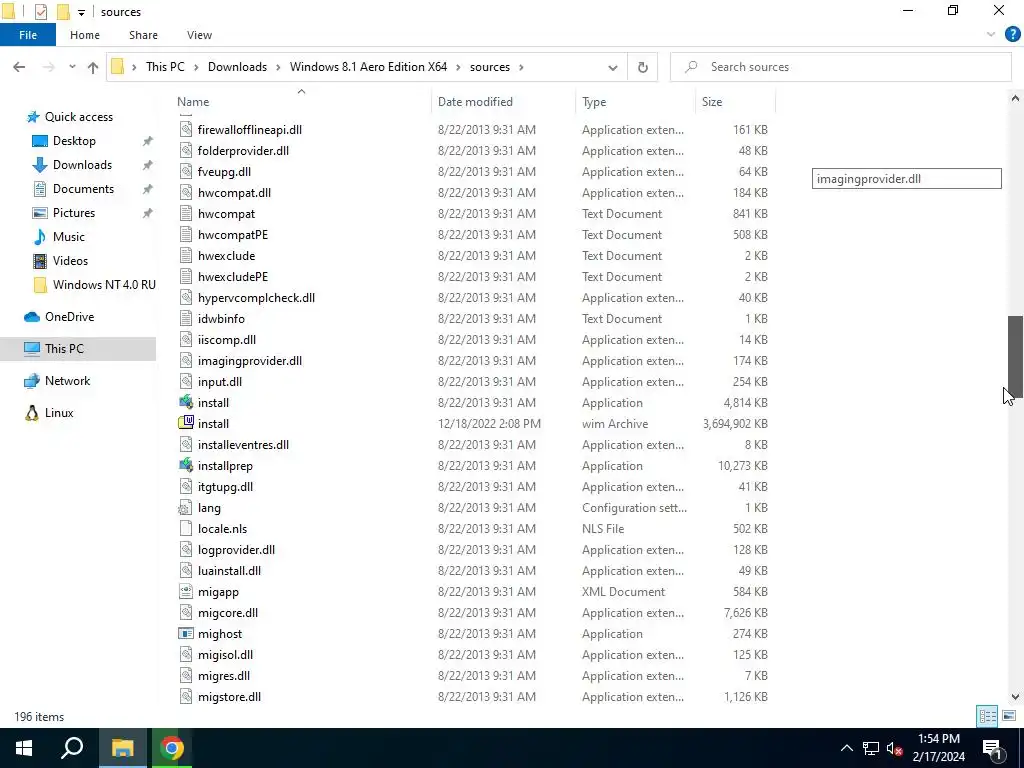Screen dimensions: 1024x768
Task: Open the File ribbon tab
Action: point(28,35)
